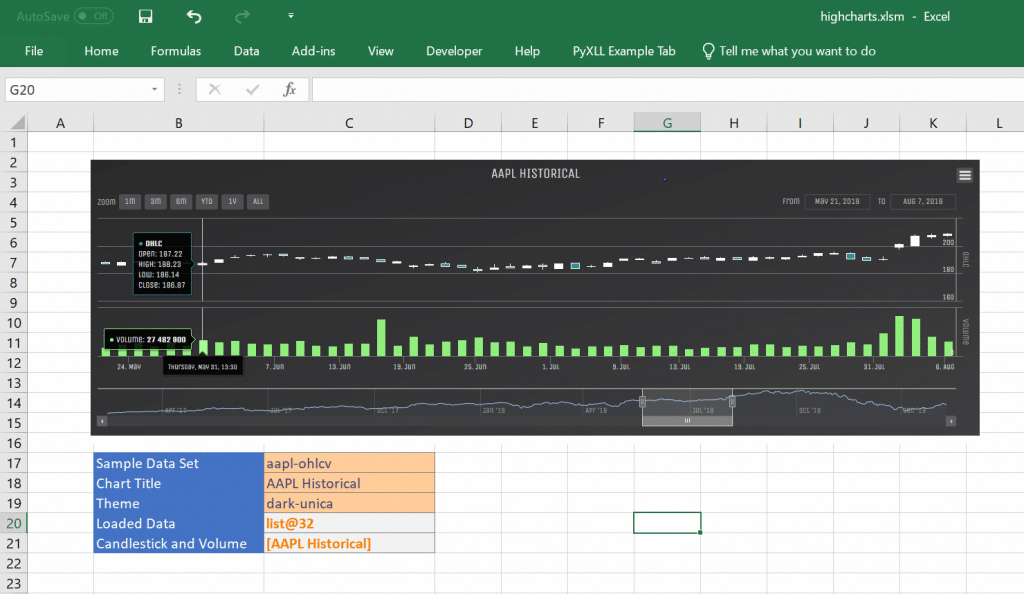Undo the last action
Screen dimensions: 1024x594
(193, 16)
